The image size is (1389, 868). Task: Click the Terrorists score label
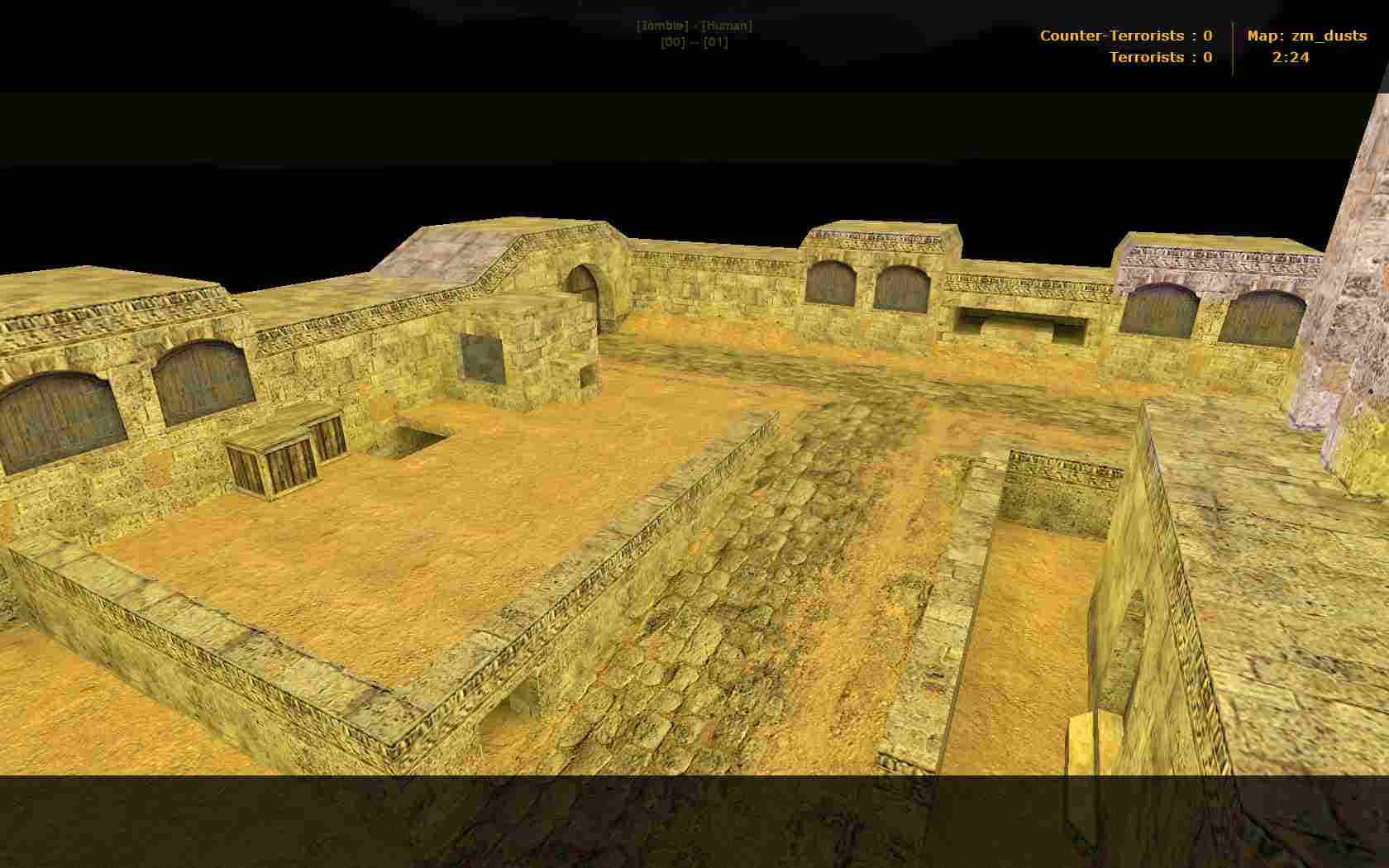click(x=1161, y=57)
